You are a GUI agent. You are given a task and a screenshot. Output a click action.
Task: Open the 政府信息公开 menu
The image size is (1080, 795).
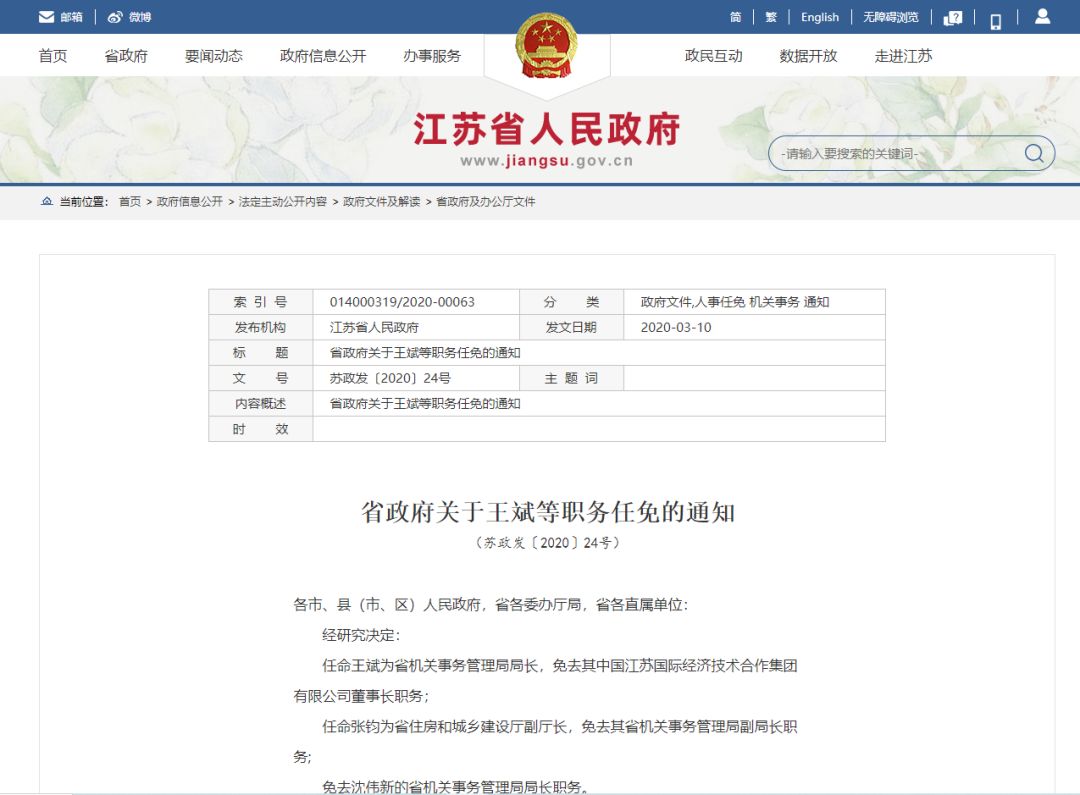click(323, 56)
